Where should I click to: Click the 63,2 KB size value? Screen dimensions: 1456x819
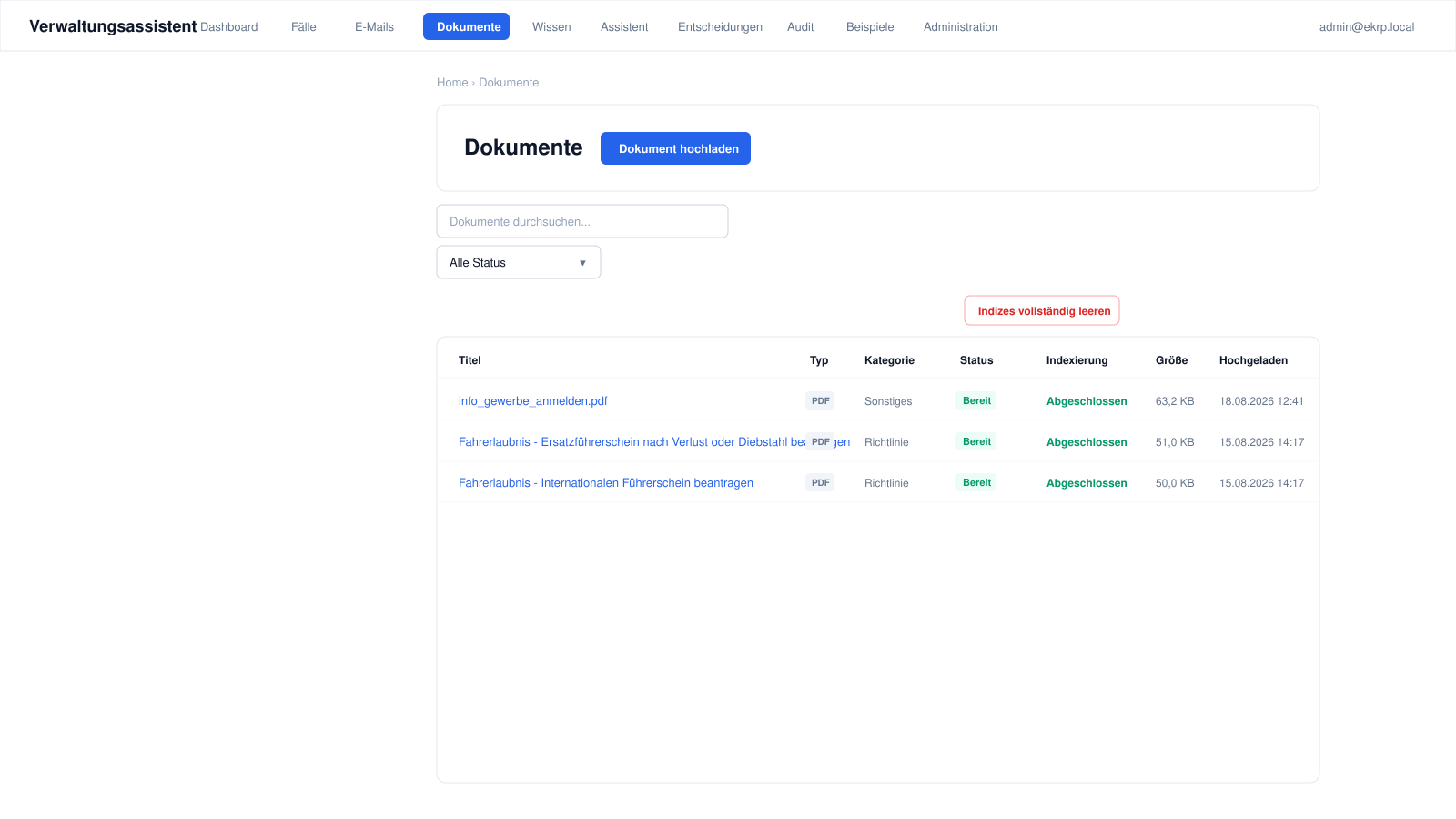(x=1175, y=401)
